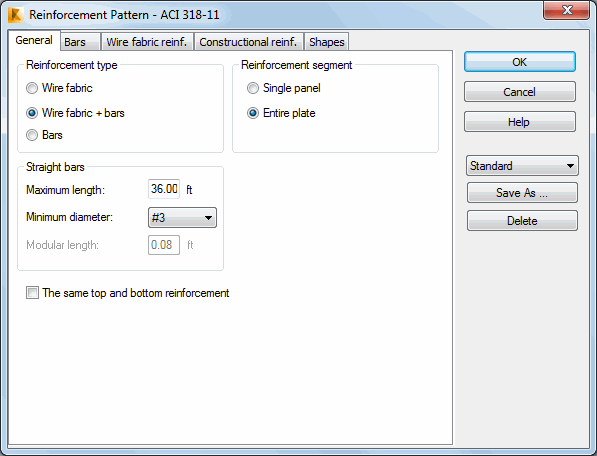Switch to the Shapes tab
The width and height of the screenshot is (597, 456).
[x=327, y=42]
